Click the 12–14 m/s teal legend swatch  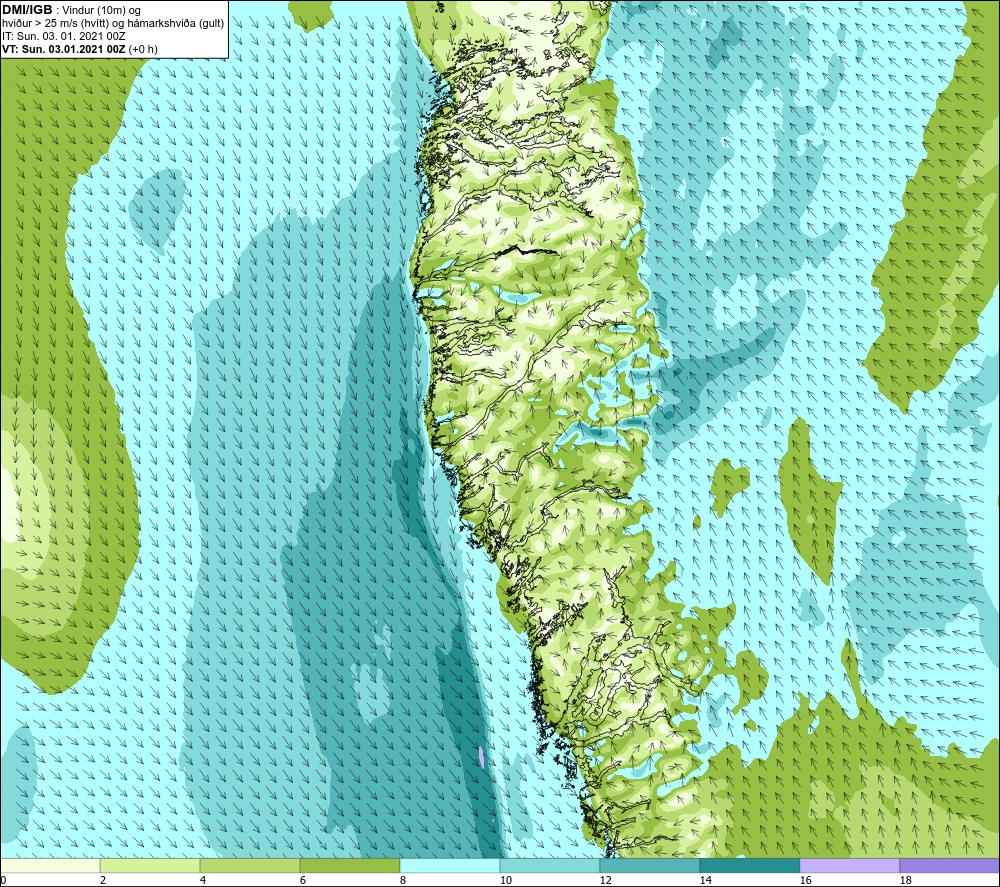[x=649, y=866]
